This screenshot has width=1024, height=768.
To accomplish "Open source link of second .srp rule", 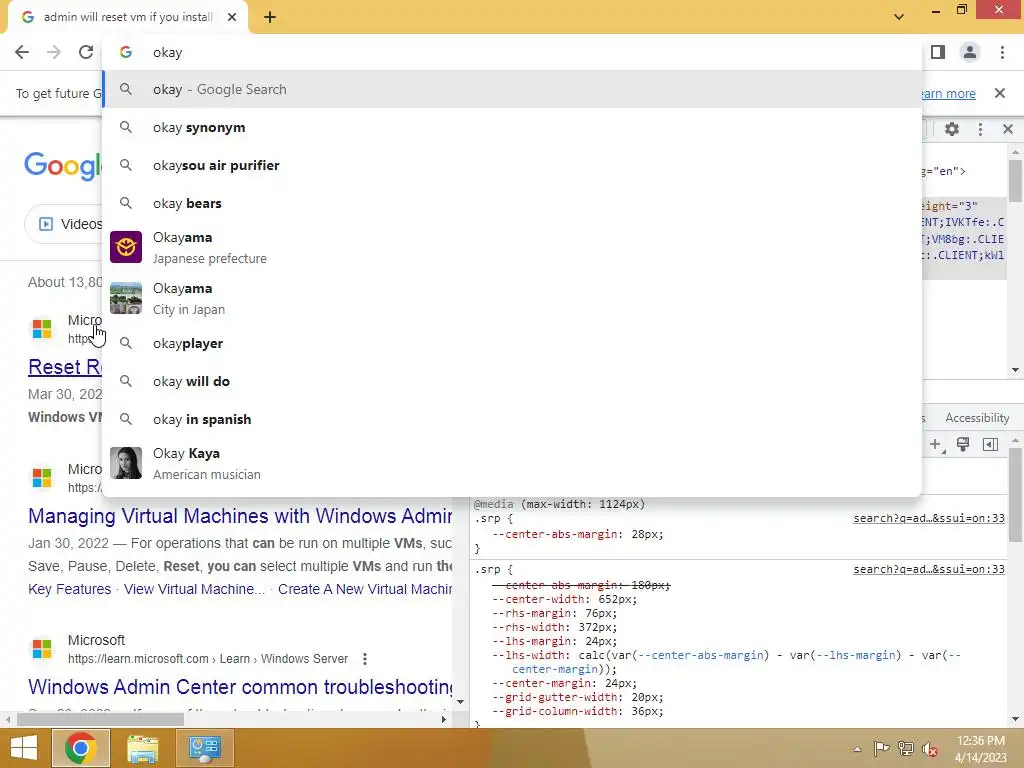I will click(x=929, y=569).
